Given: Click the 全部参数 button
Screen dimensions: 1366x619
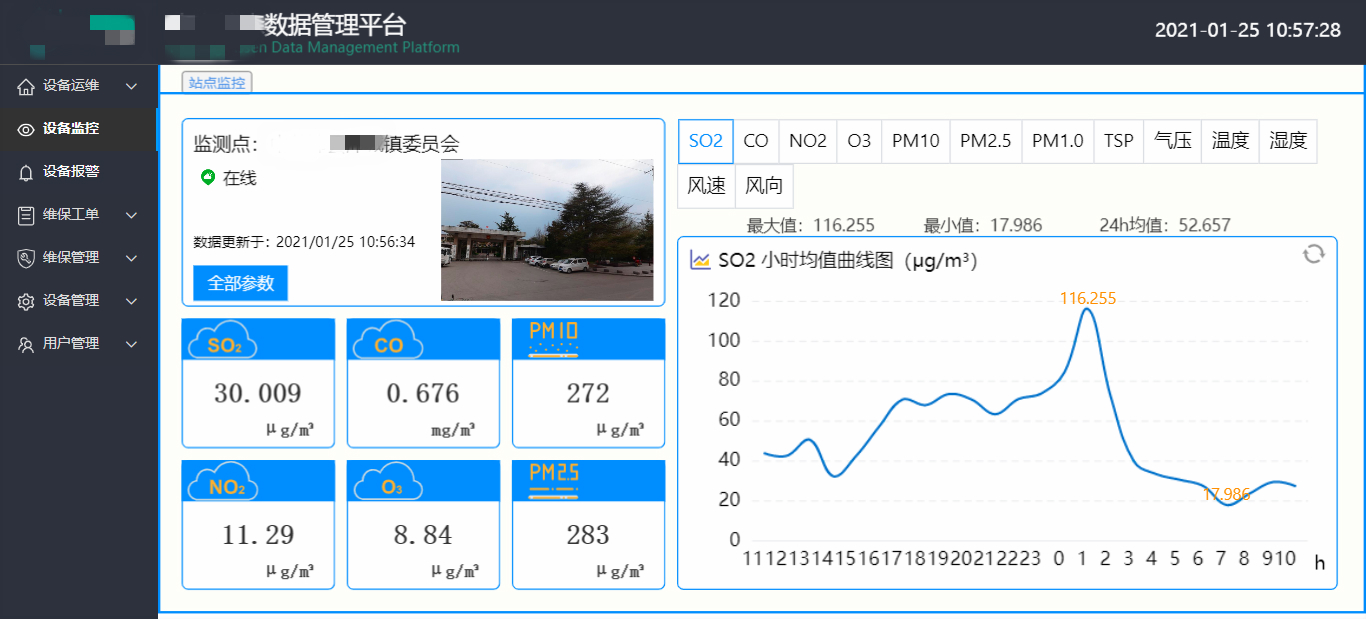Looking at the screenshot, I should coord(239,283).
